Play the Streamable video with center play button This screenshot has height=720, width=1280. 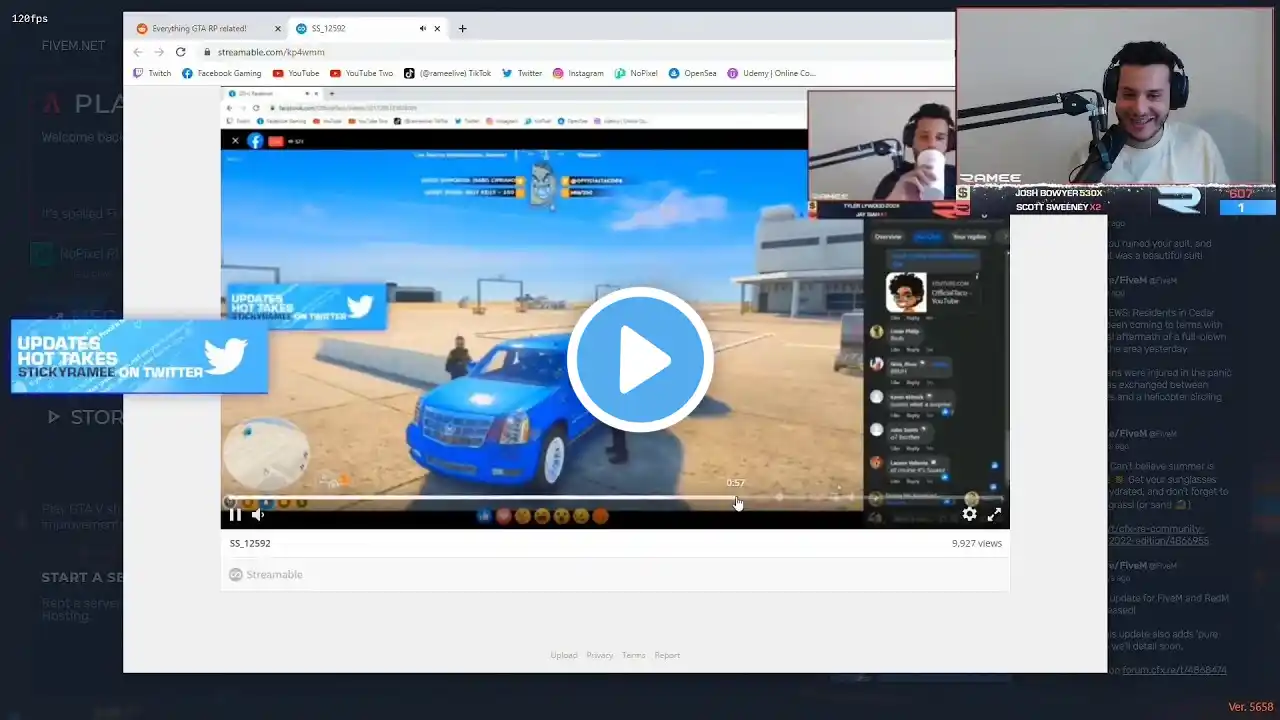pyautogui.click(x=640, y=359)
